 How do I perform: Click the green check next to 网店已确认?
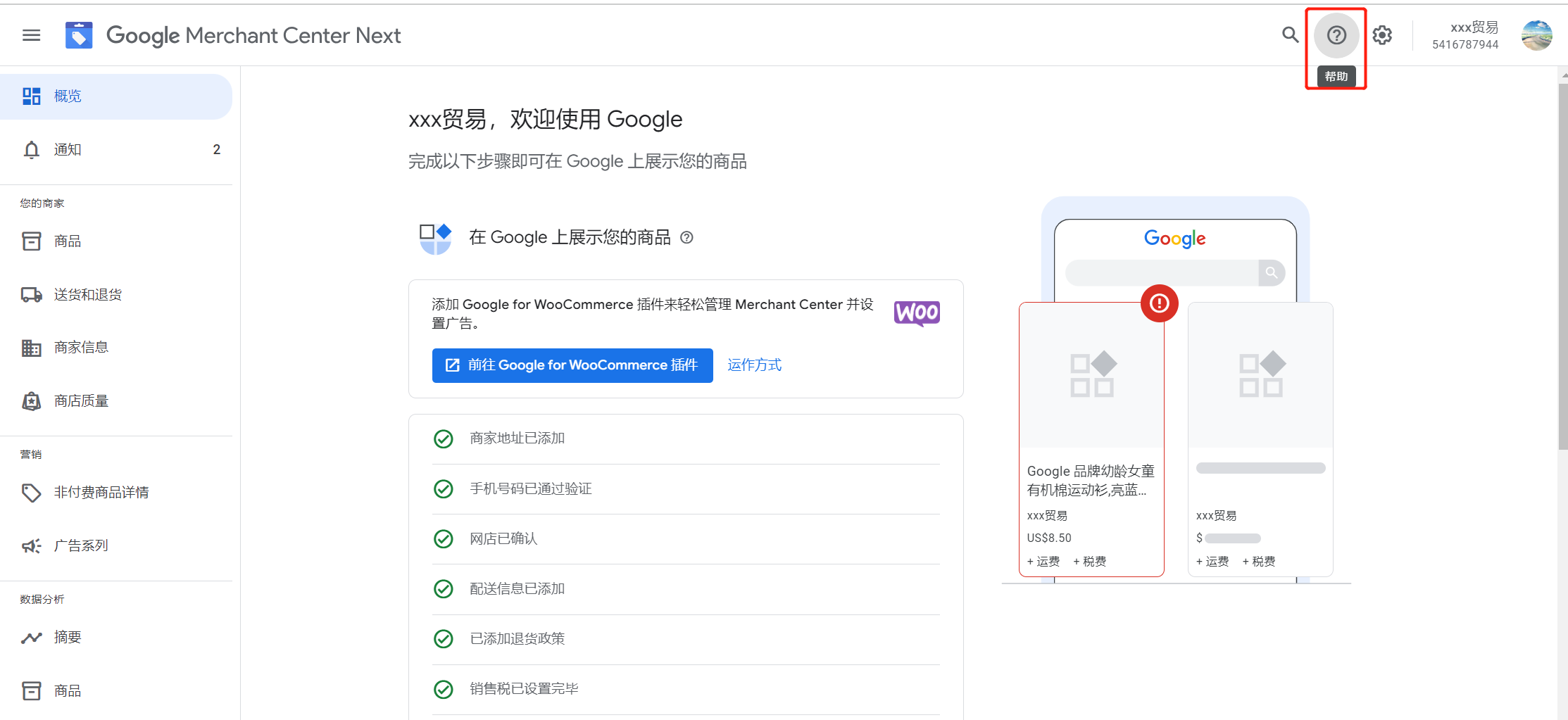click(x=444, y=539)
